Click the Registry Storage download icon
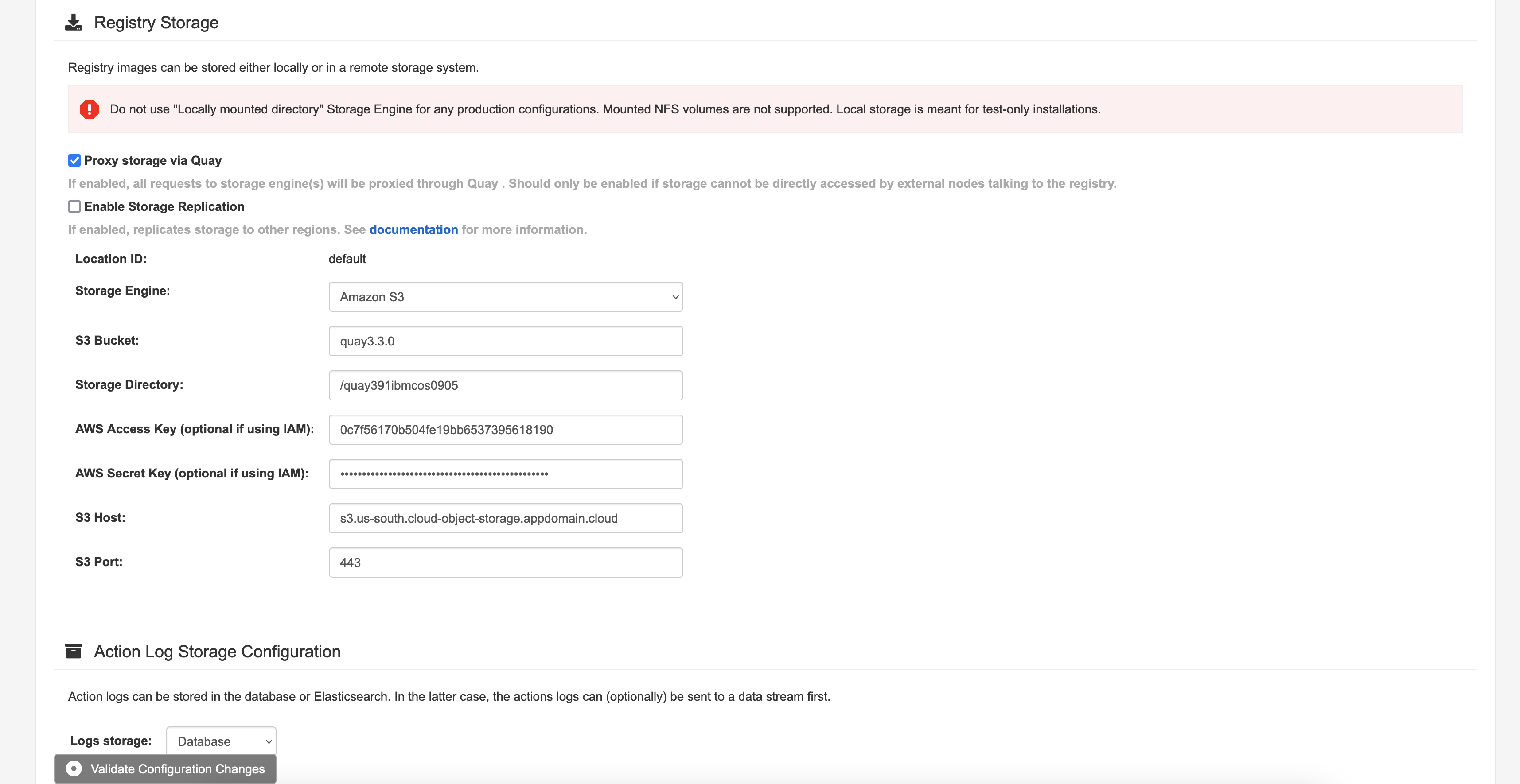 [x=73, y=23]
